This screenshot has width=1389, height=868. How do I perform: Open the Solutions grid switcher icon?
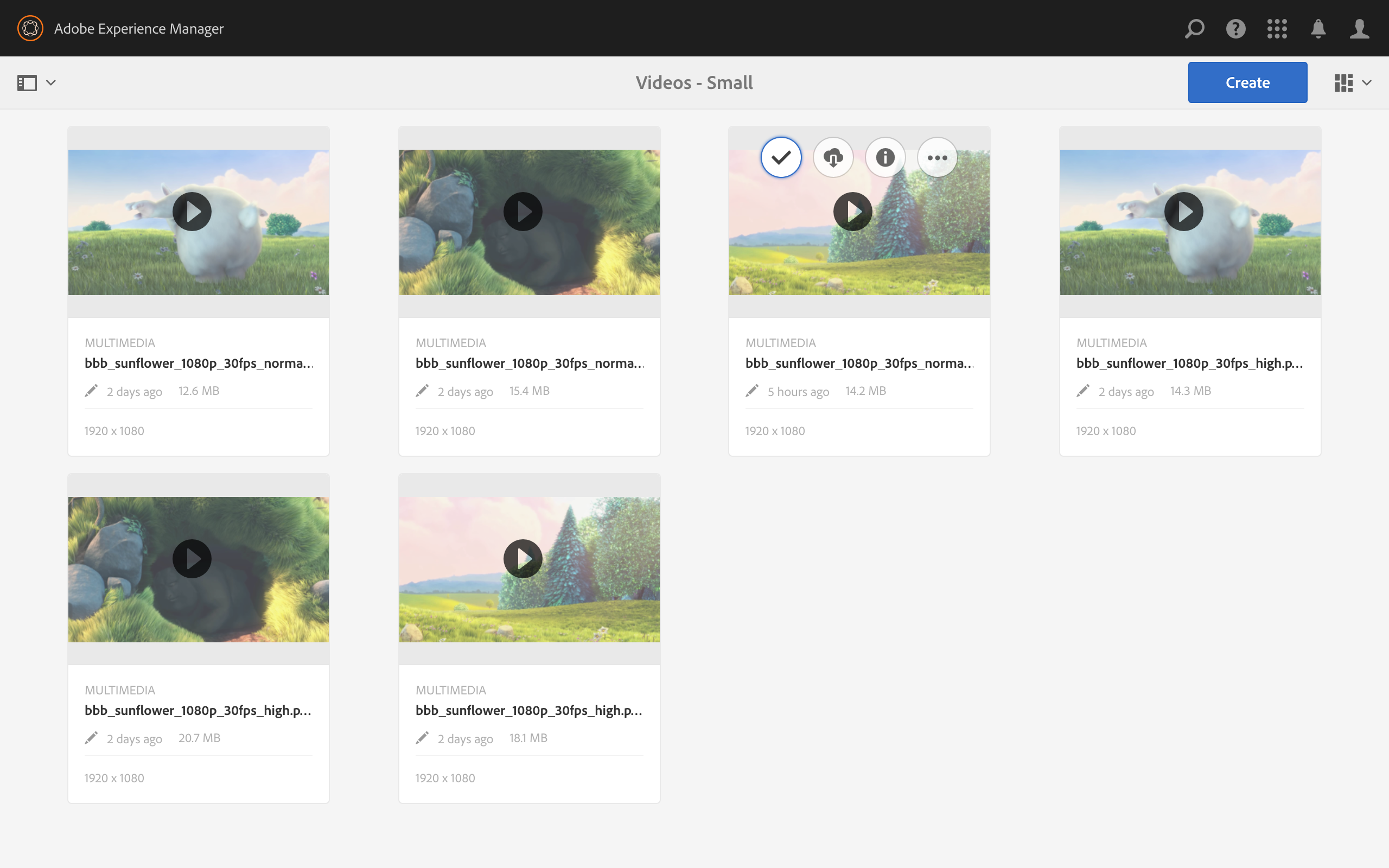click(x=1277, y=28)
